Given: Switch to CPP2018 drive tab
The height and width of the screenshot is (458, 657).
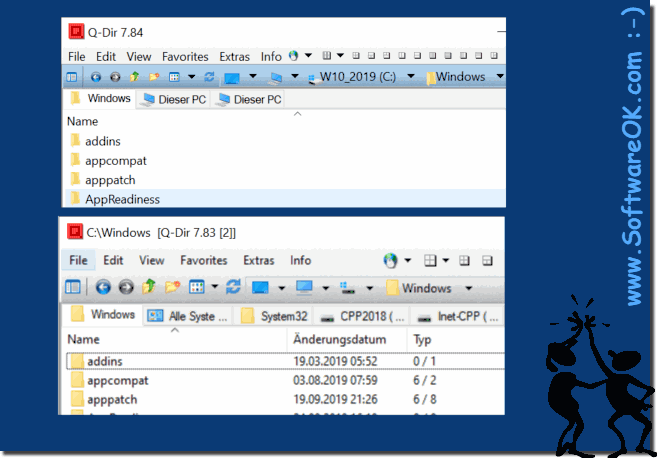Looking at the screenshot, I should click(362, 316).
